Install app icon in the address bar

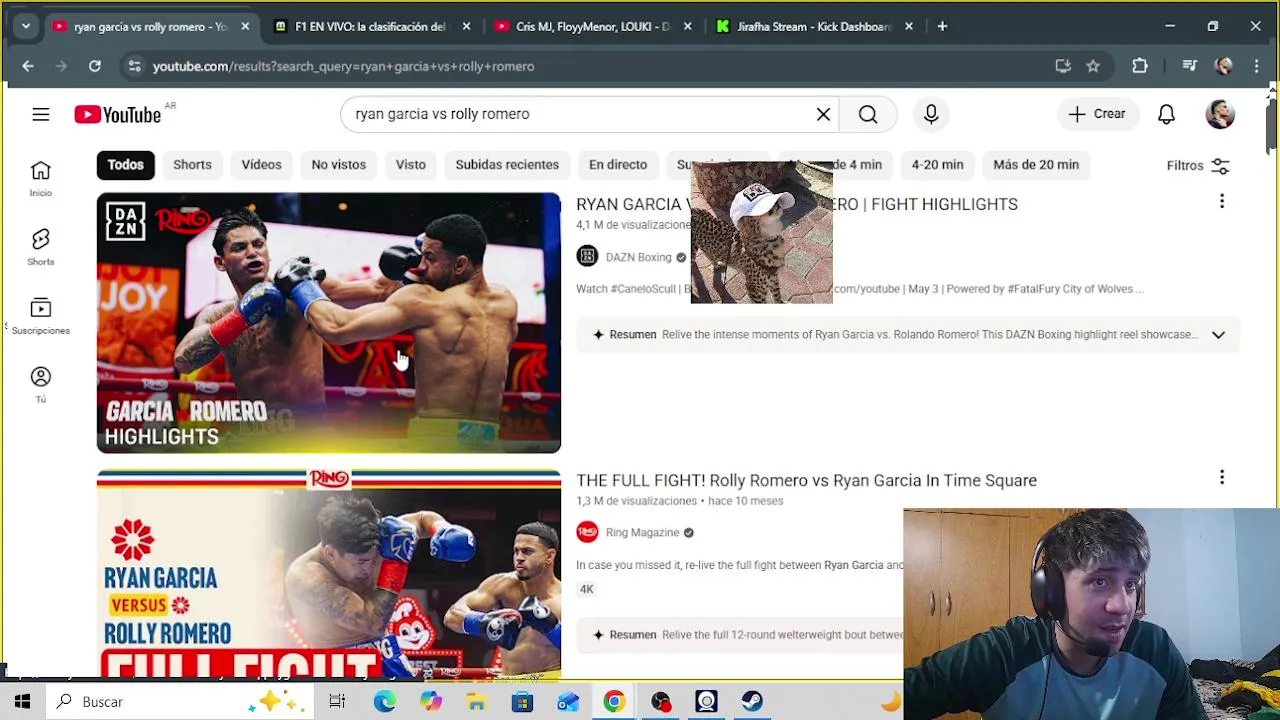click(x=1063, y=66)
